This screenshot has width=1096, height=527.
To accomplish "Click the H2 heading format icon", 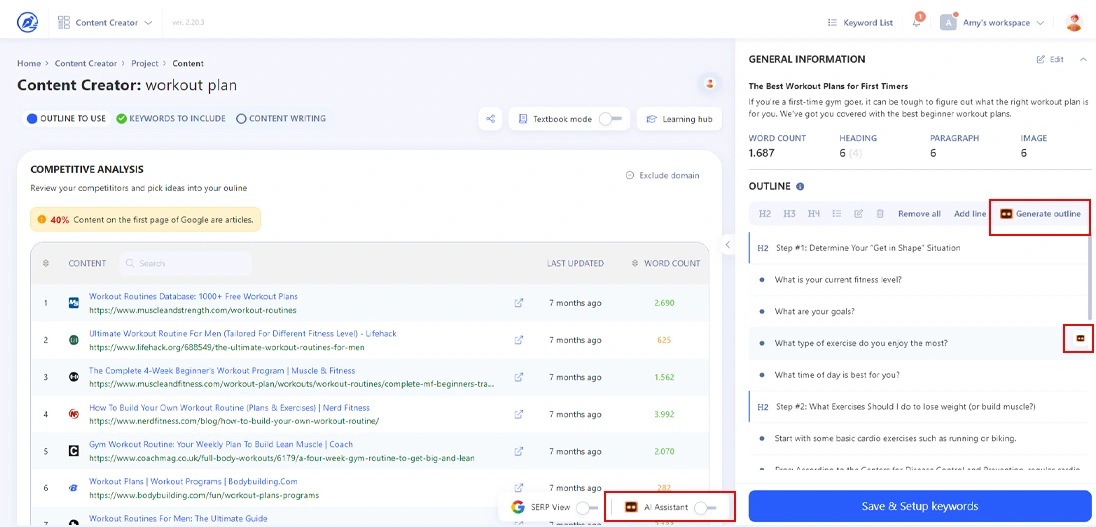I will click(764, 214).
